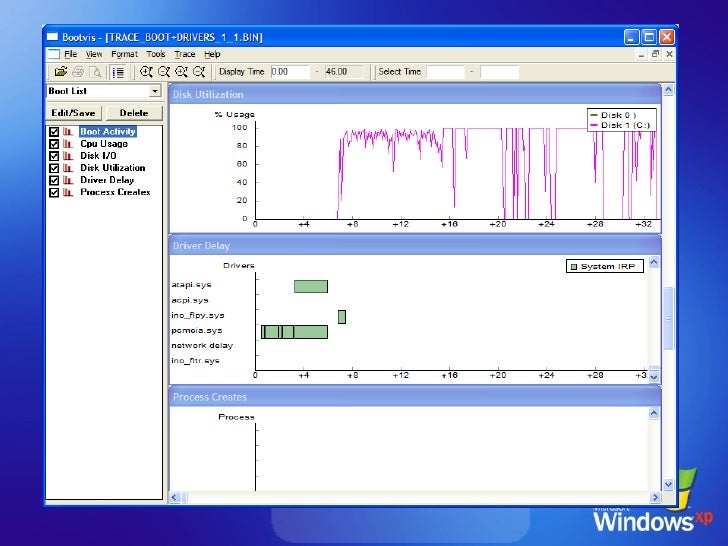Screen dimensions: 728x546
Task: Uncheck the Disk I/O checkbox
Action: (54, 156)
